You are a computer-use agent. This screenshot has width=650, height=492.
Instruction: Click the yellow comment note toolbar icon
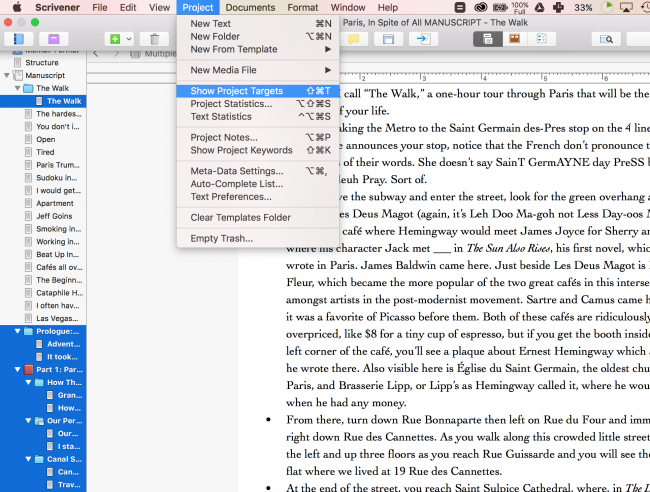tap(354, 39)
